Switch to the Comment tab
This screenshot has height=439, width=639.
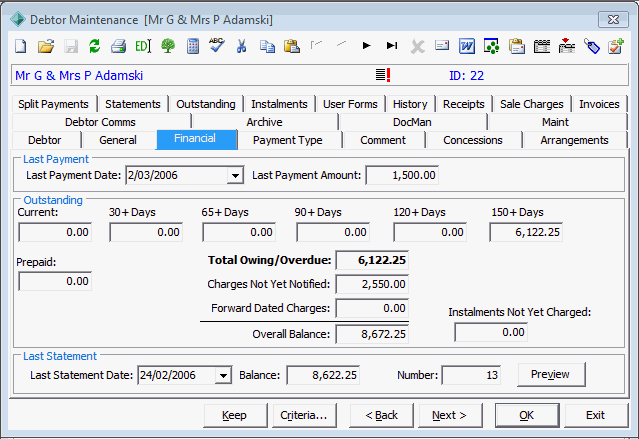pyautogui.click(x=383, y=140)
